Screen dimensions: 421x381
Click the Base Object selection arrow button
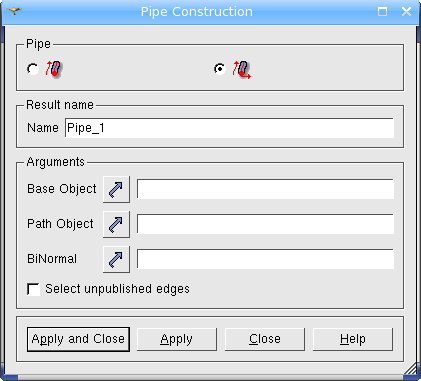pos(116,189)
